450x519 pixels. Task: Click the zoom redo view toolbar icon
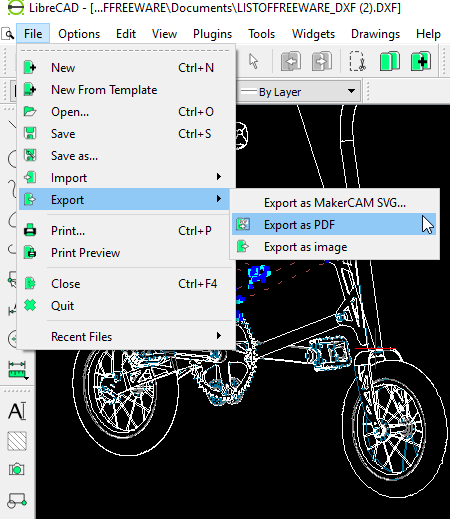(322, 61)
